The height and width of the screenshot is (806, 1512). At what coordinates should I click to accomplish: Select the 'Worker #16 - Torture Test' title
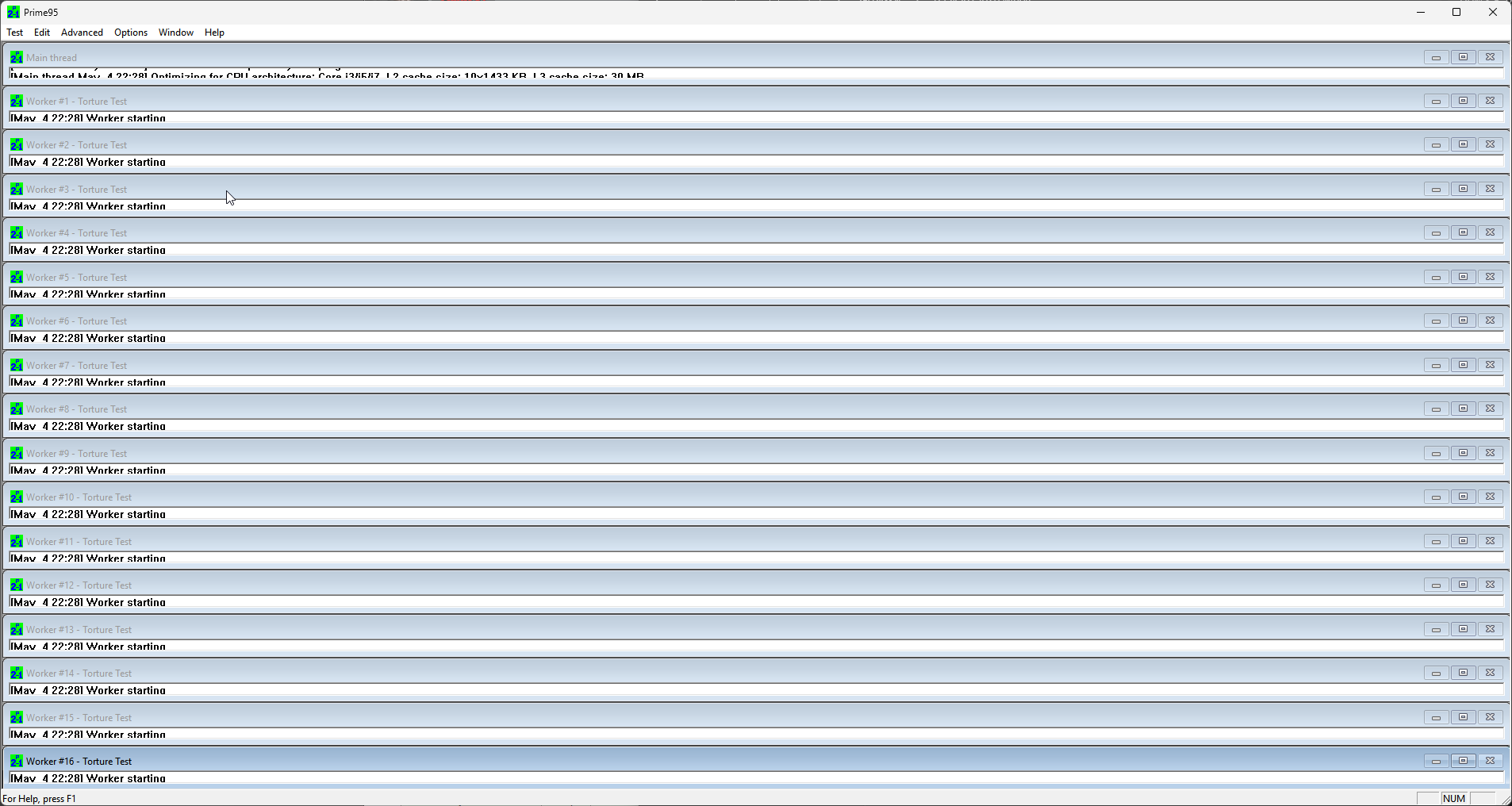79,762
